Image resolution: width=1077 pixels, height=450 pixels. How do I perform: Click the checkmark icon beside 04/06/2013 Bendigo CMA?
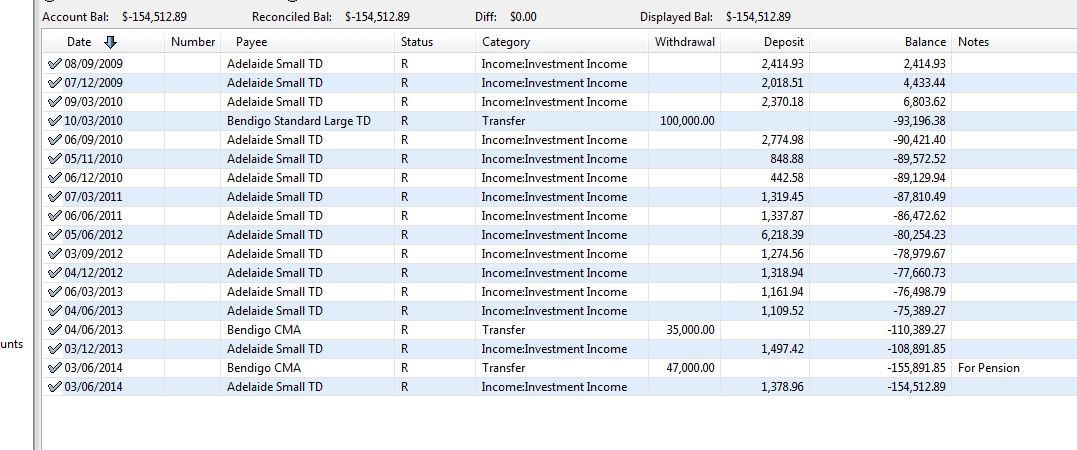coord(54,330)
